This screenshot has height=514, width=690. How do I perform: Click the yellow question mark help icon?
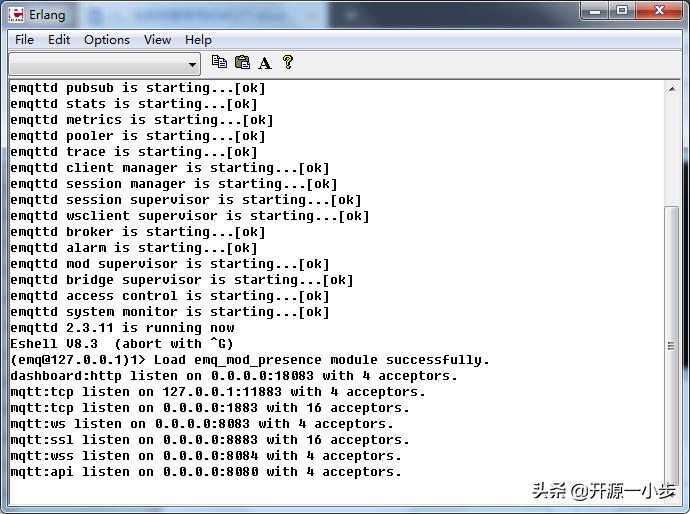coord(288,62)
